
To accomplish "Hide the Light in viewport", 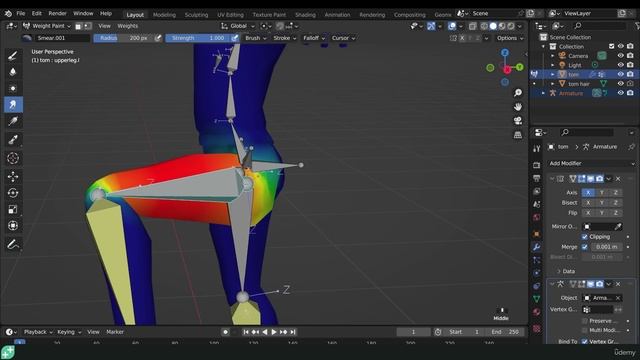I will click(620, 65).
